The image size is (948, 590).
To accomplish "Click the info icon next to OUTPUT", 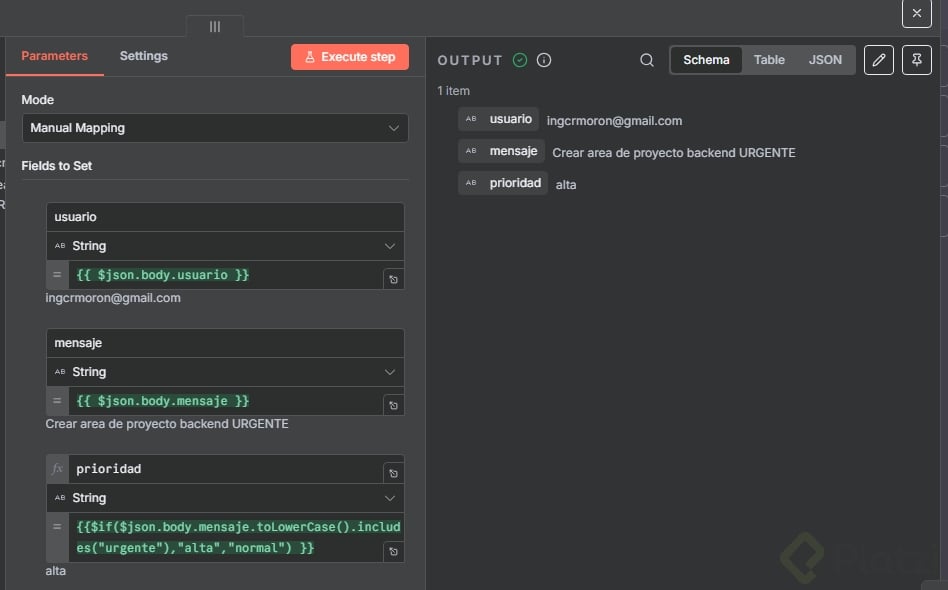I will click(544, 60).
